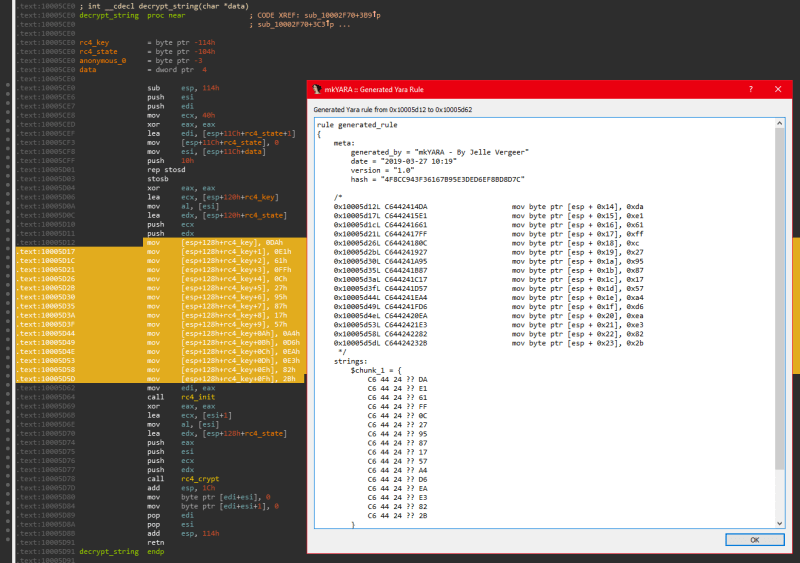Image resolution: width=800 pixels, height=563 pixels.
Task: Close the mkYARA Generated Yara Rule dialog
Action: point(778,89)
